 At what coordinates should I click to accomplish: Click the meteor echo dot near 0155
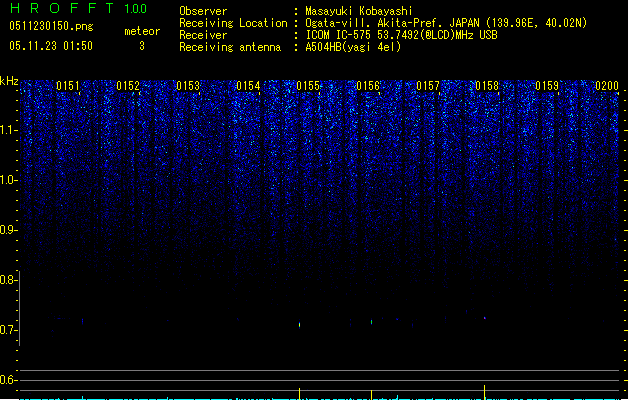click(x=300, y=325)
